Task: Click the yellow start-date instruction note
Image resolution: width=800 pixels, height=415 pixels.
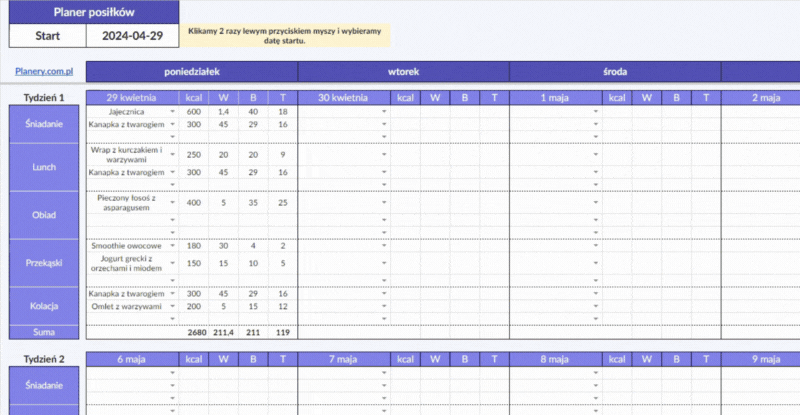Action: coord(285,36)
